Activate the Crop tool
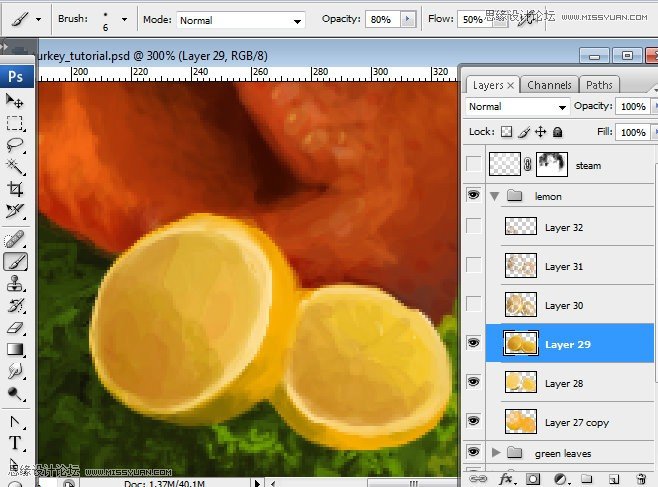The image size is (658, 487). click(x=15, y=189)
